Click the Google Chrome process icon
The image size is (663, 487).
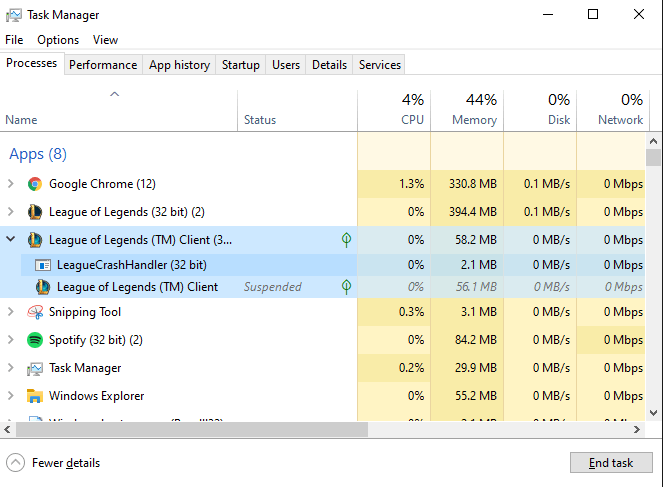coord(35,184)
